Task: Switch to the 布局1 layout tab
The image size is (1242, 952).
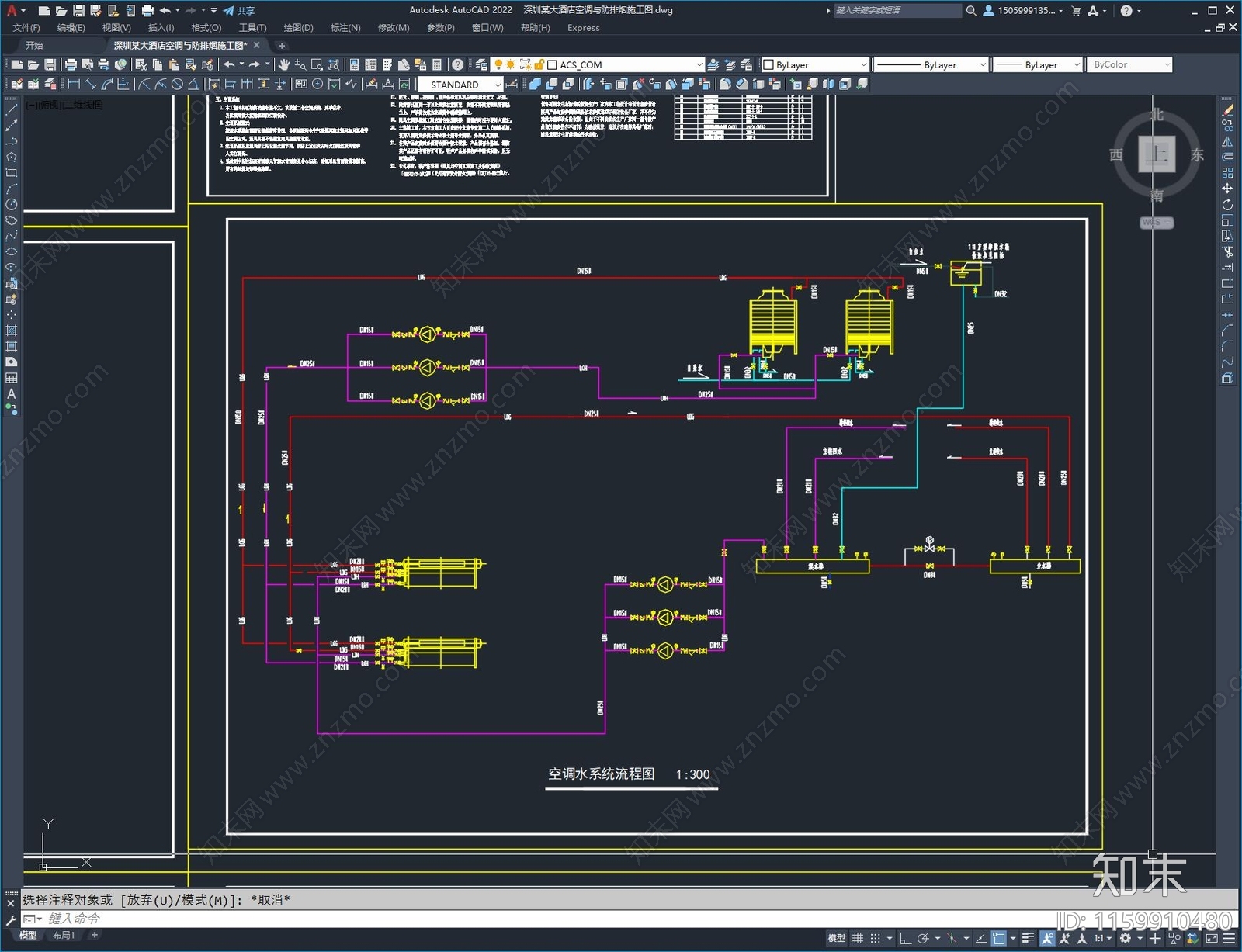Action: pos(64,936)
